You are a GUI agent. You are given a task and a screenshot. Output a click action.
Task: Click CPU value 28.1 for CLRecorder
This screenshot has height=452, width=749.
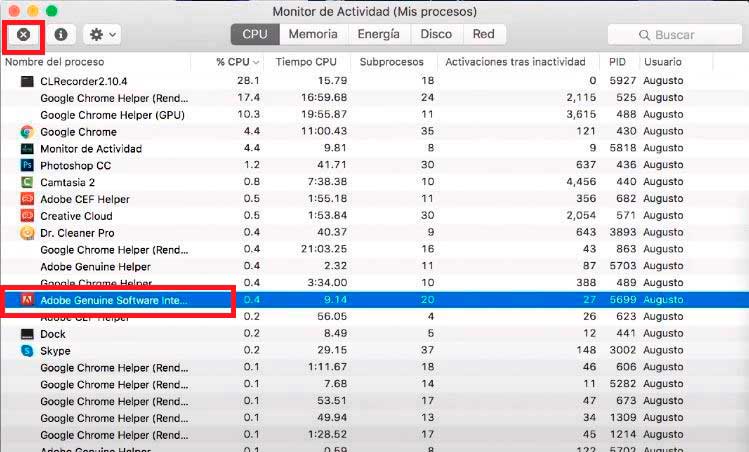pyautogui.click(x=248, y=81)
